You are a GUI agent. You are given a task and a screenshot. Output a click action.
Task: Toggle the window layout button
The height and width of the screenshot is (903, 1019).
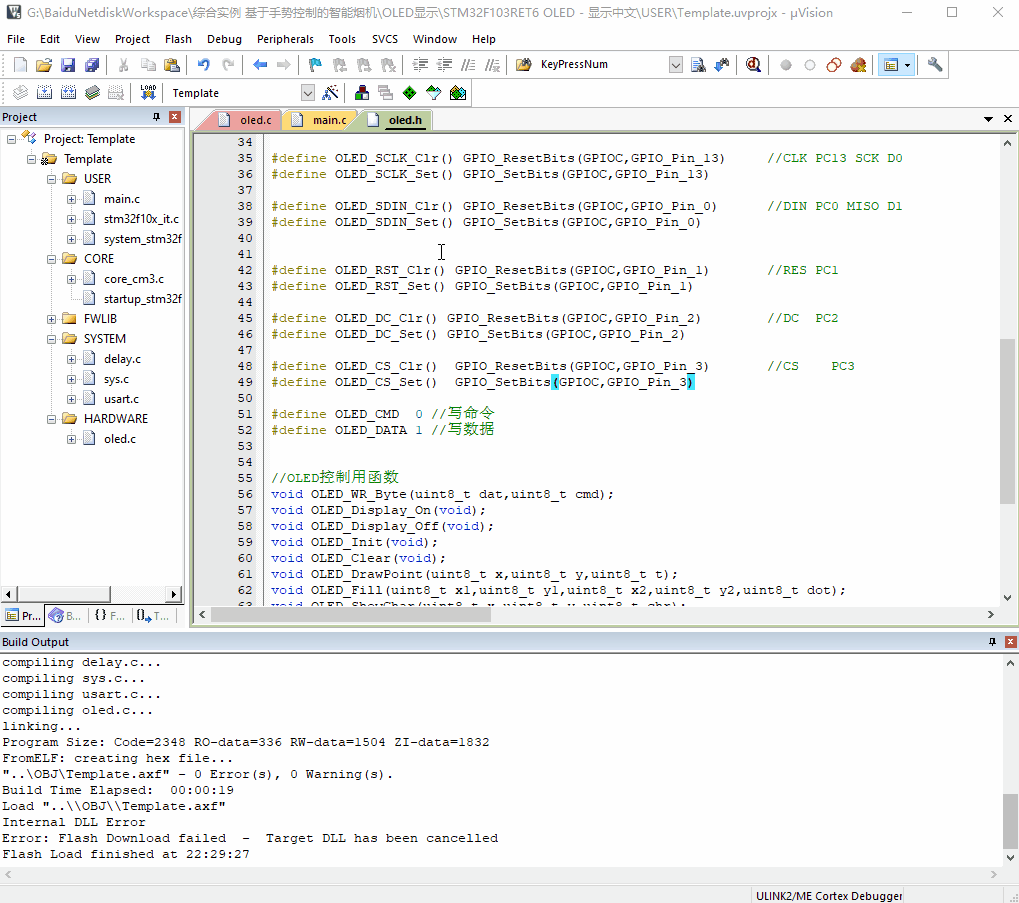click(890, 65)
